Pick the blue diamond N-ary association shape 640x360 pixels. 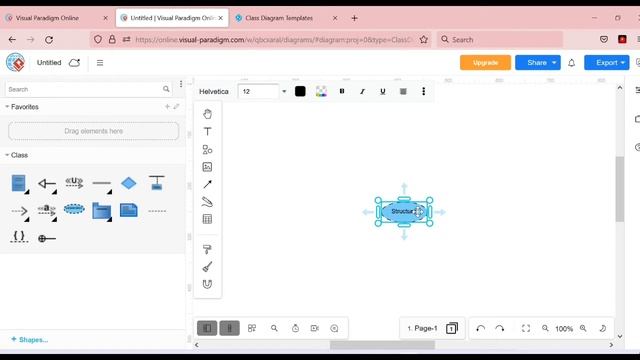(129, 183)
